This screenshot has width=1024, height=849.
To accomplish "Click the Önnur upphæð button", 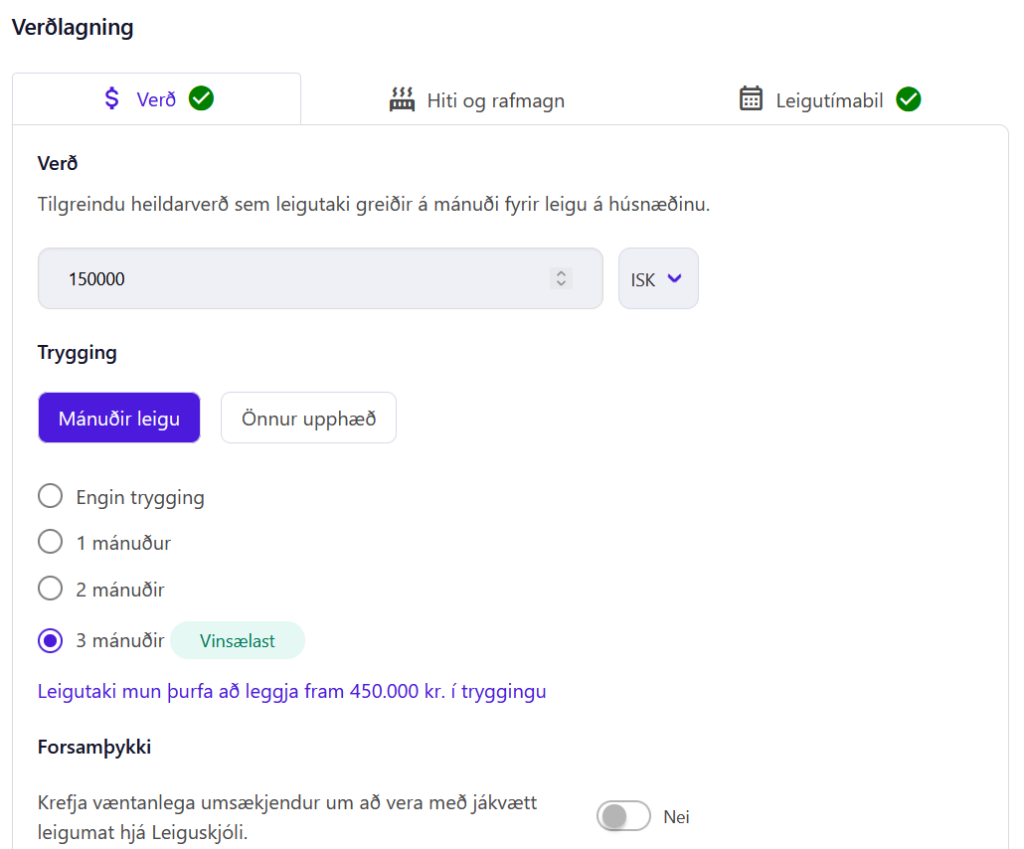I will point(308,418).
